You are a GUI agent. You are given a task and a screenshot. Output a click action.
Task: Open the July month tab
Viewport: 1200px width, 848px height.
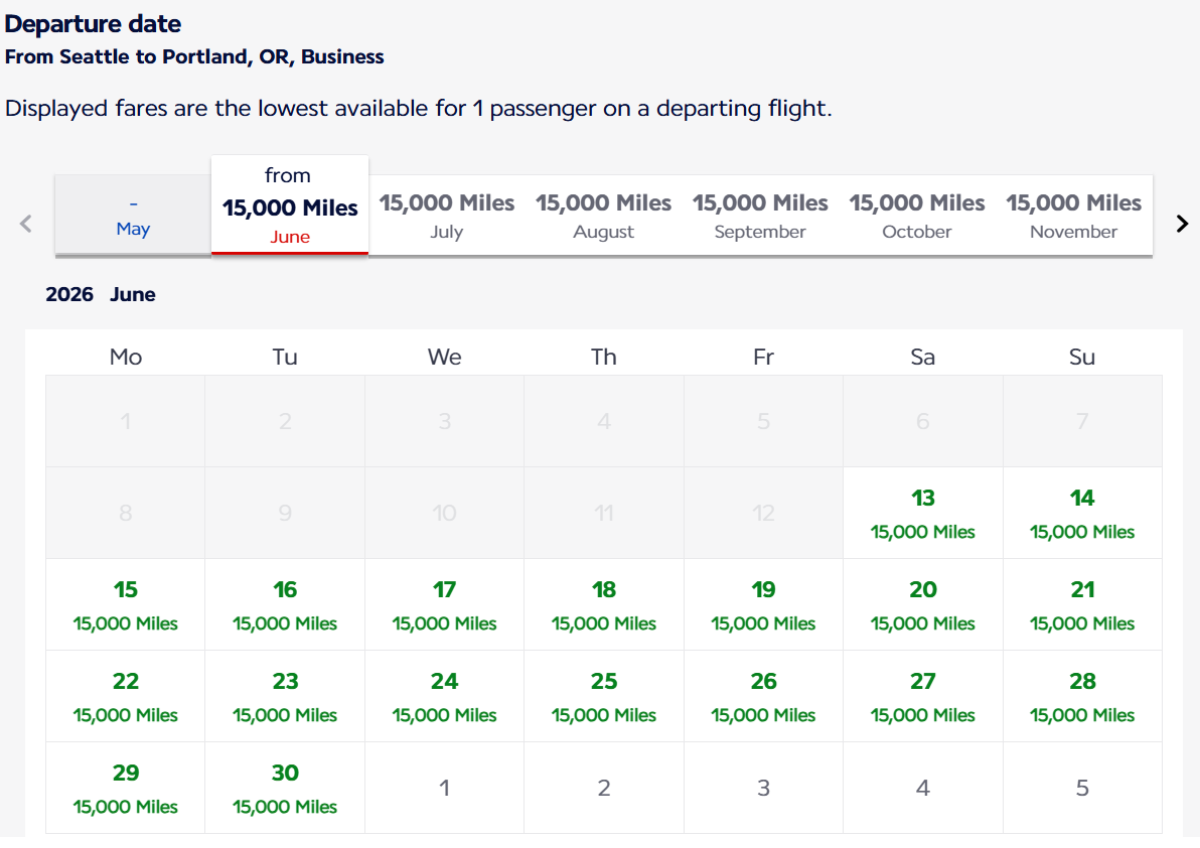click(447, 215)
